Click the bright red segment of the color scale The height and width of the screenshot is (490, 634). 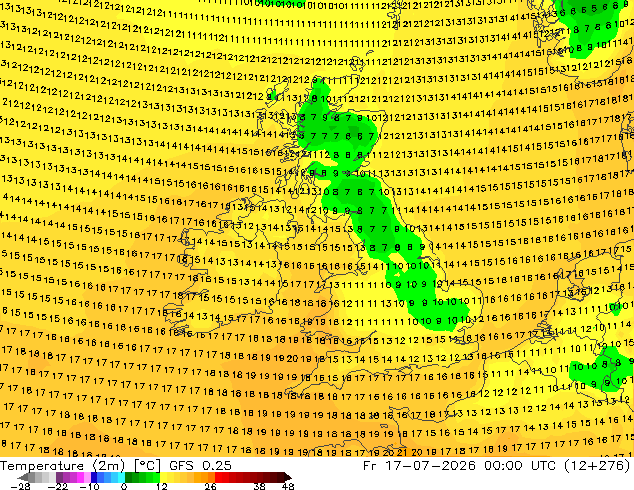click(x=222, y=477)
